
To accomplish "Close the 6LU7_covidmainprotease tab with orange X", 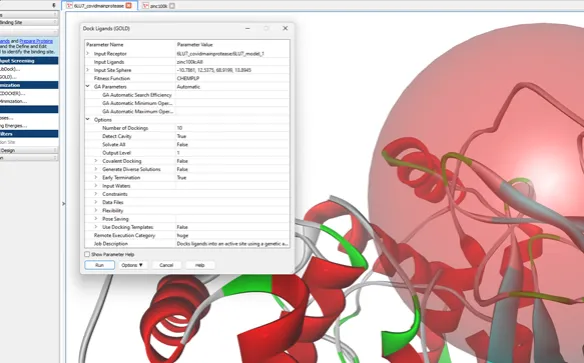I will 128,6.
